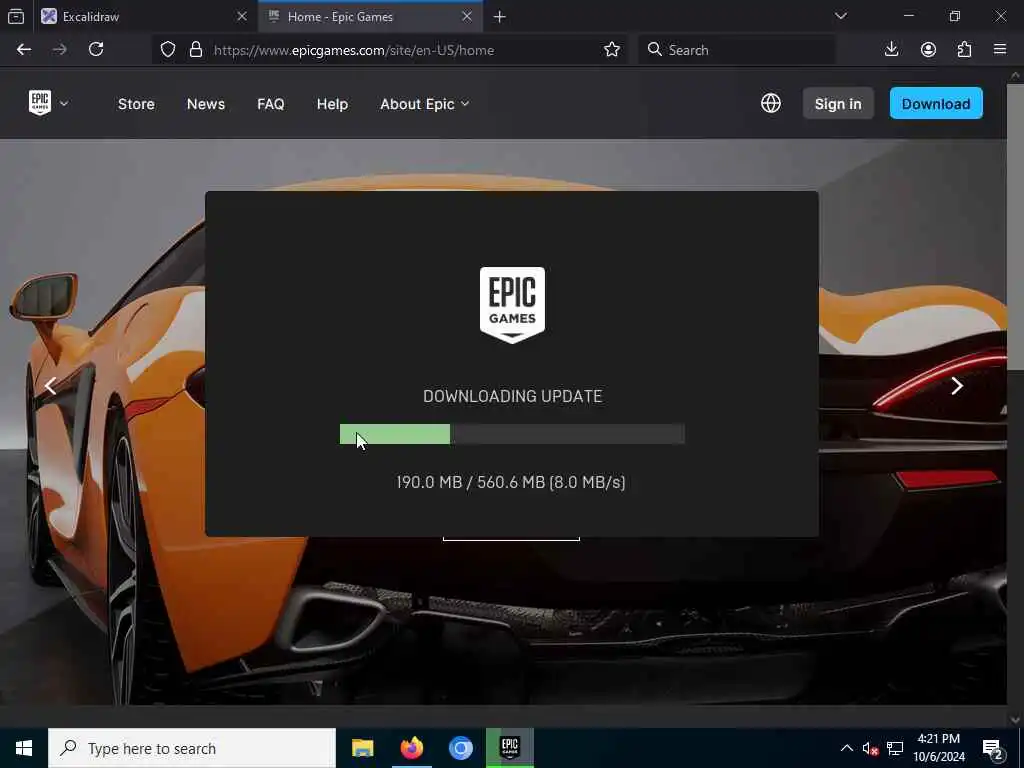
Task: Reload the current page
Action: [96, 50]
